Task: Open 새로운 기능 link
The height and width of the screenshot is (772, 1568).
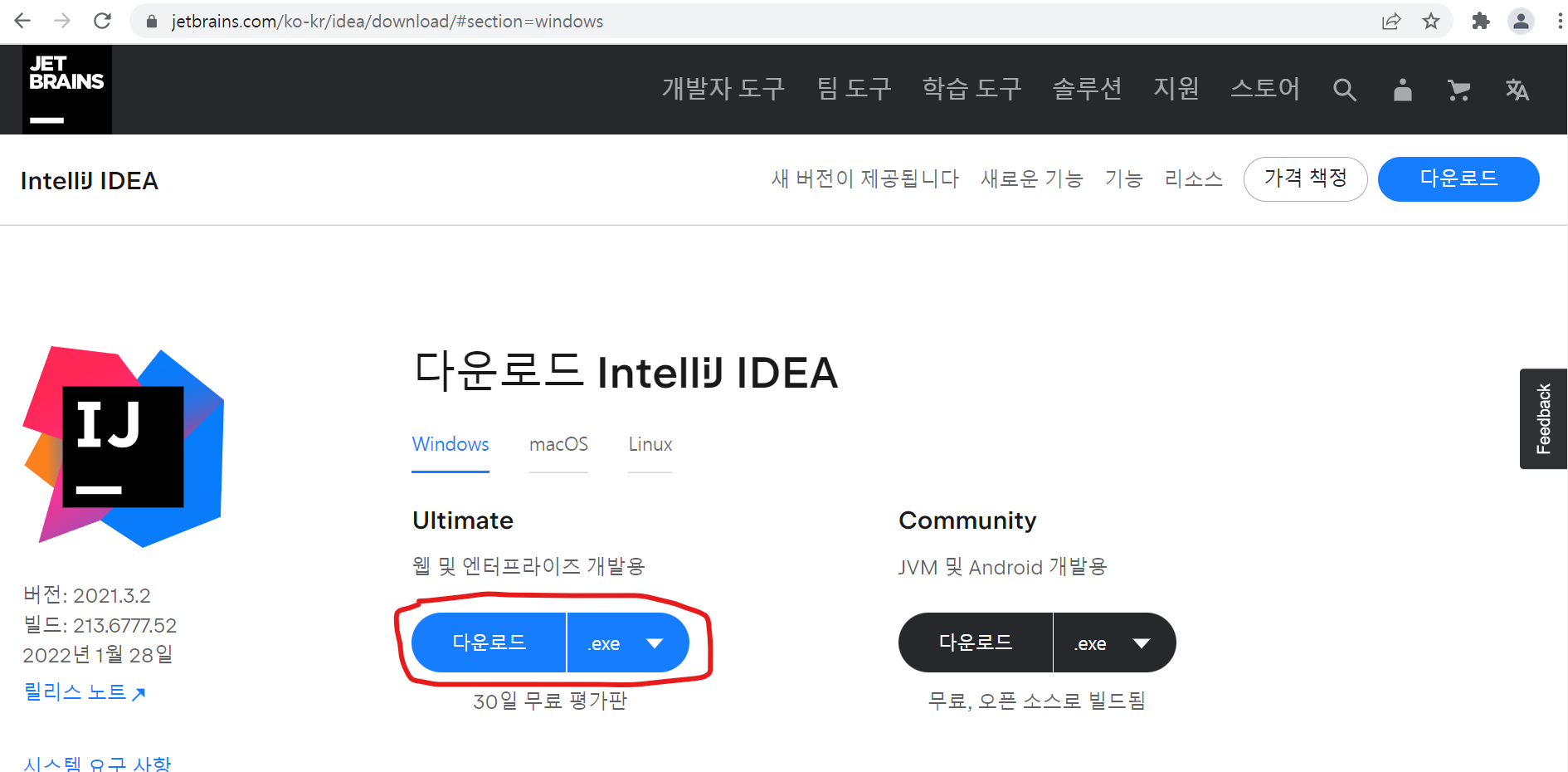Action: pyautogui.click(x=1031, y=178)
